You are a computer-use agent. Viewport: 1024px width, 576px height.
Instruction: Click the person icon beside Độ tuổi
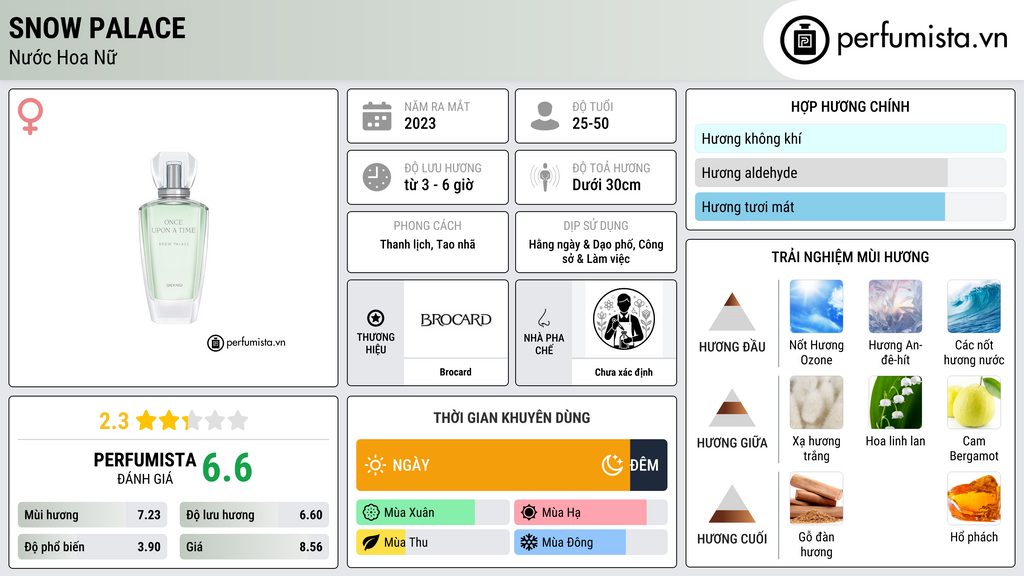(545, 116)
